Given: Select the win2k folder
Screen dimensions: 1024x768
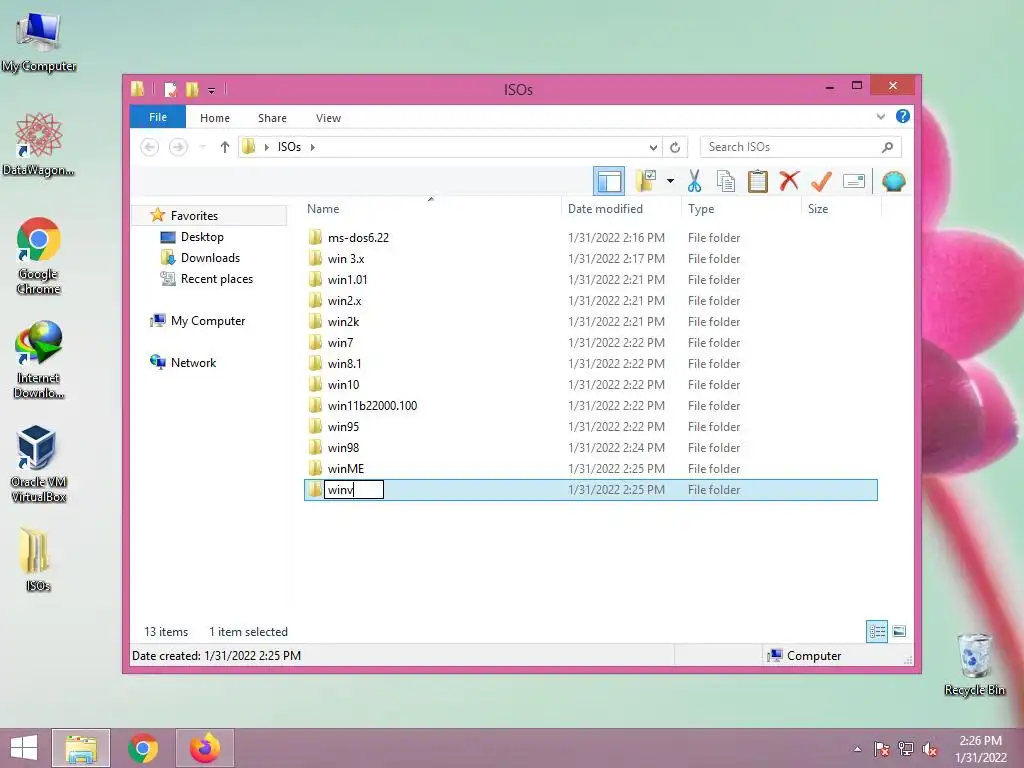Looking at the screenshot, I should point(590,321).
